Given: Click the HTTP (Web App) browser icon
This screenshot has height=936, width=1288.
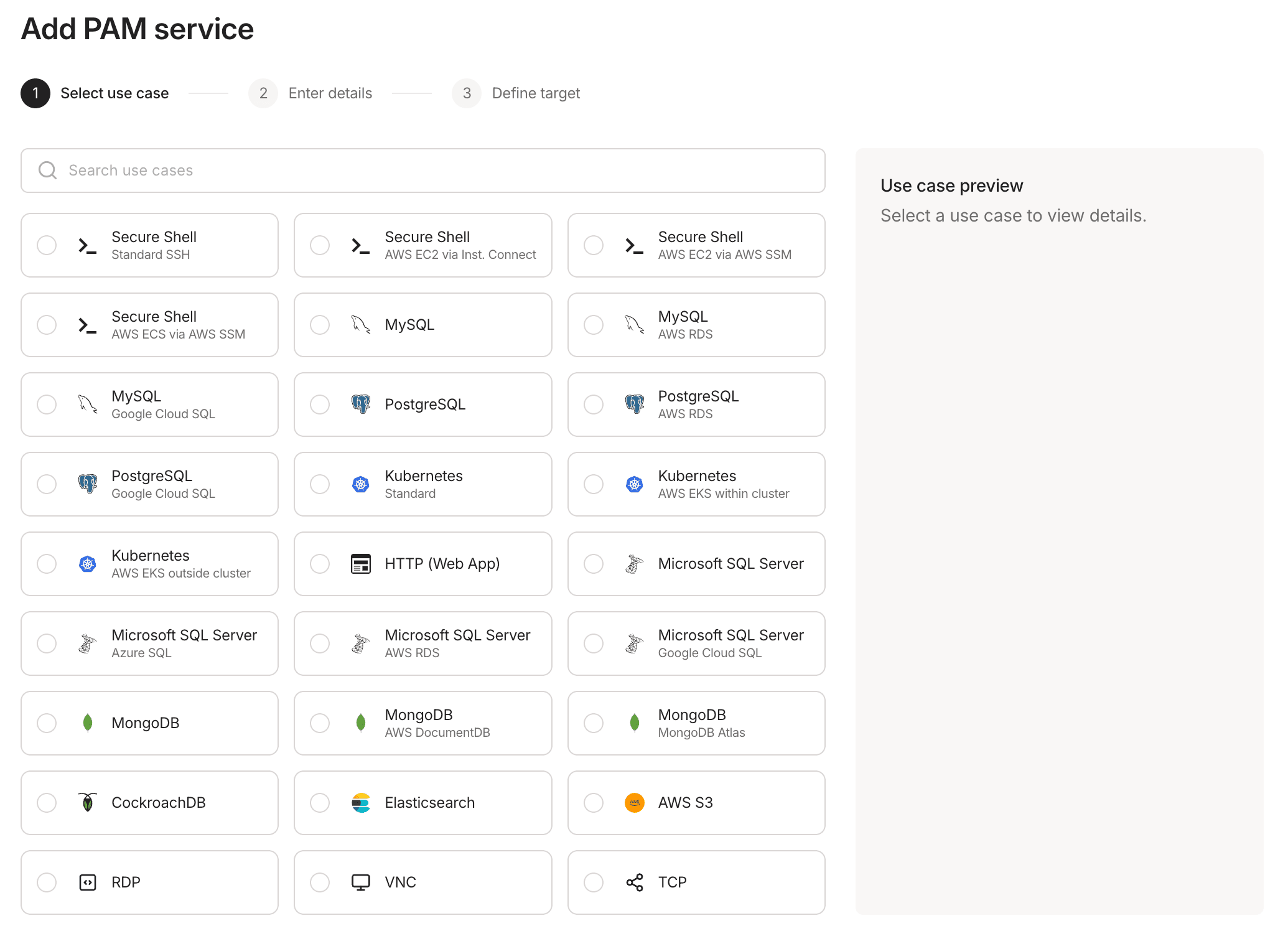Looking at the screenshot, I should [361, 564].
